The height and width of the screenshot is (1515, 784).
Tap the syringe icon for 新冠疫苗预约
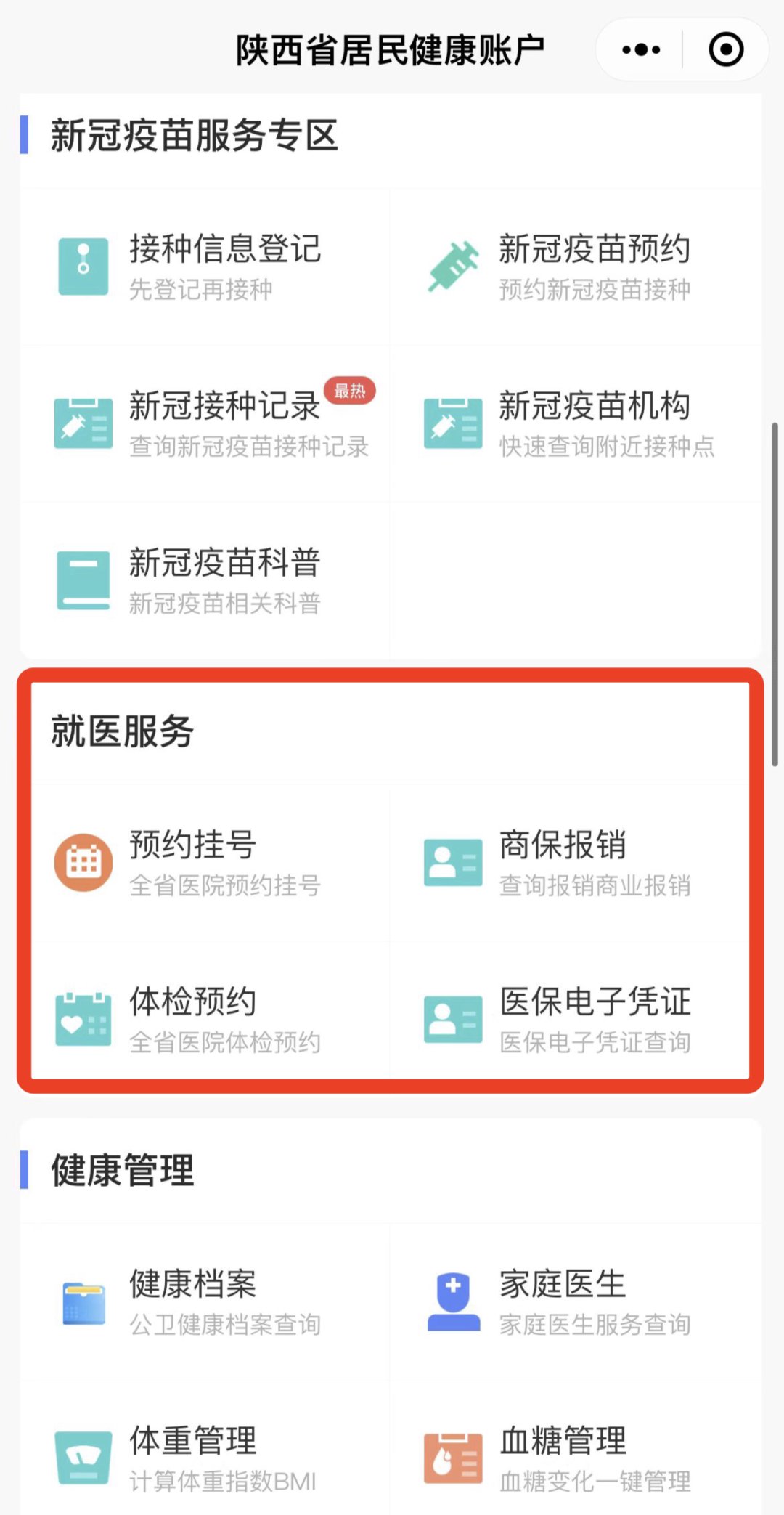[x=454, y=267]
